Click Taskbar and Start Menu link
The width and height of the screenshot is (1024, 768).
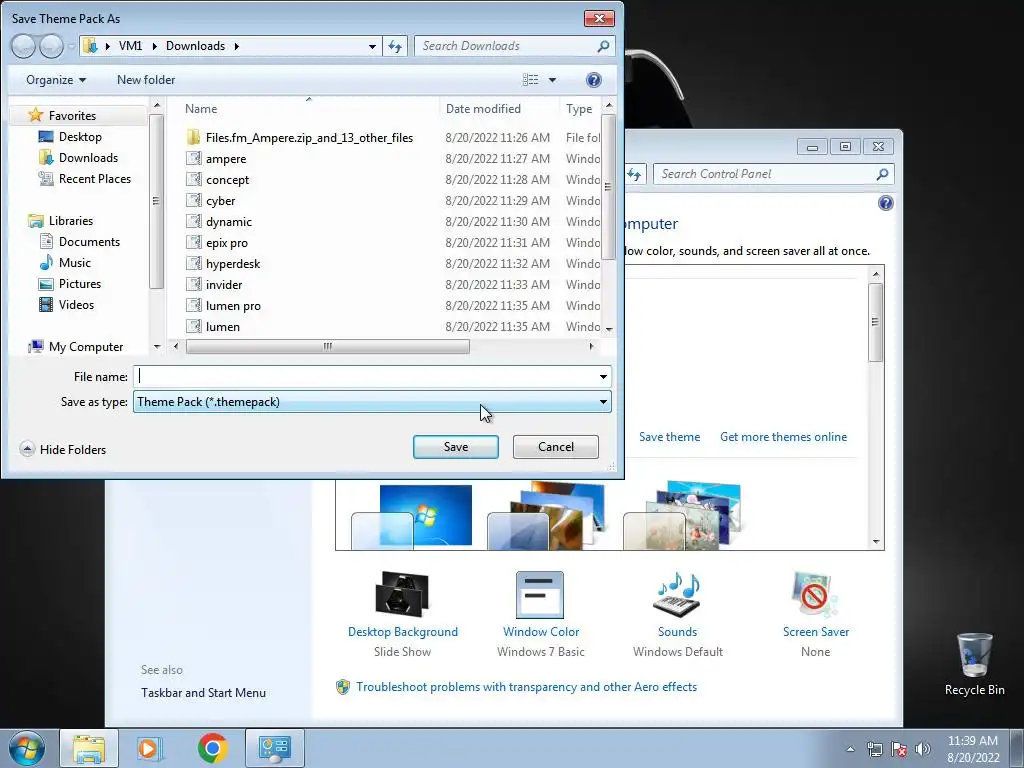[203, 693]
